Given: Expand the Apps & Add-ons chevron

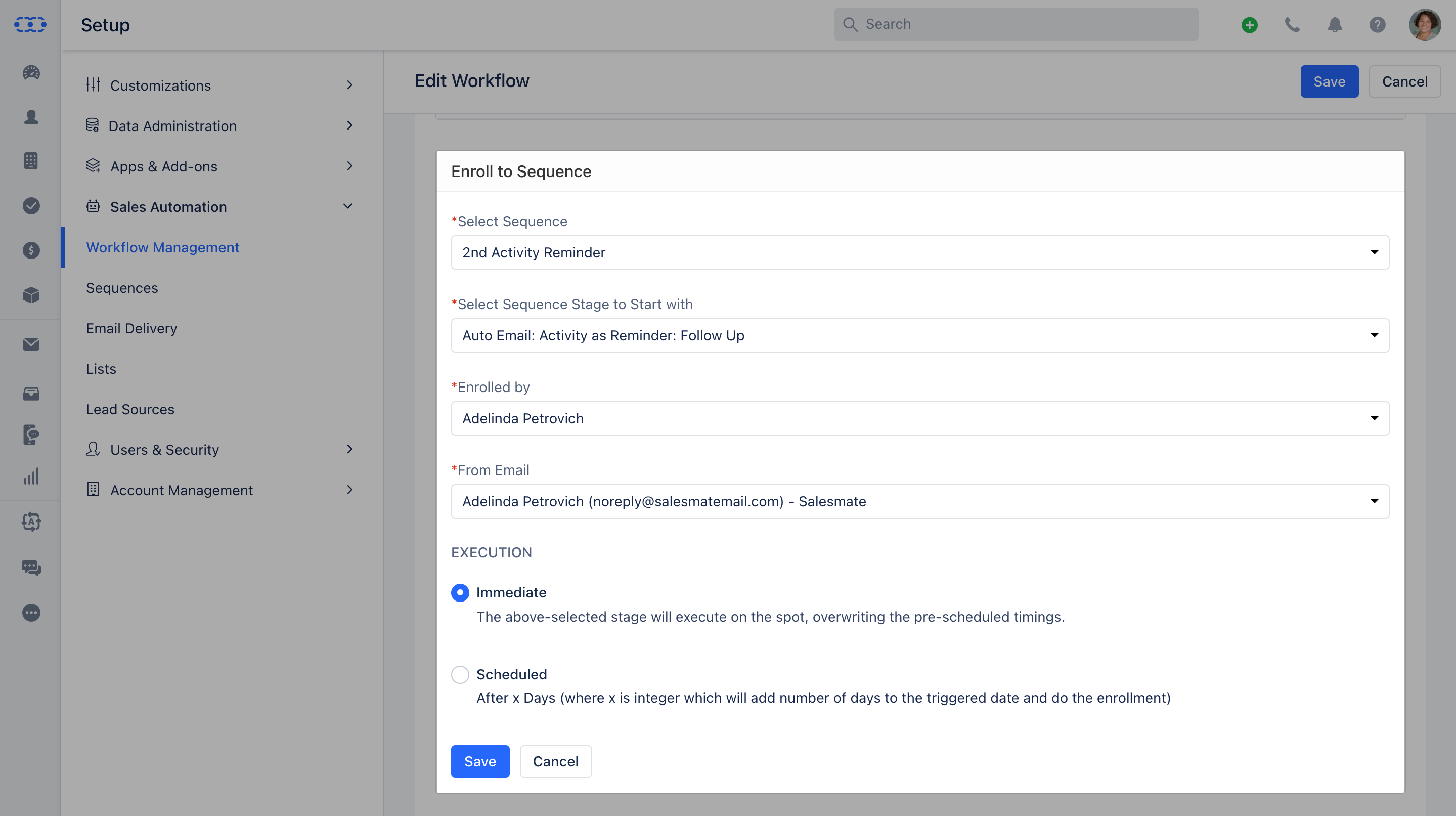Looking at the screenshot, I should (349, 166).
